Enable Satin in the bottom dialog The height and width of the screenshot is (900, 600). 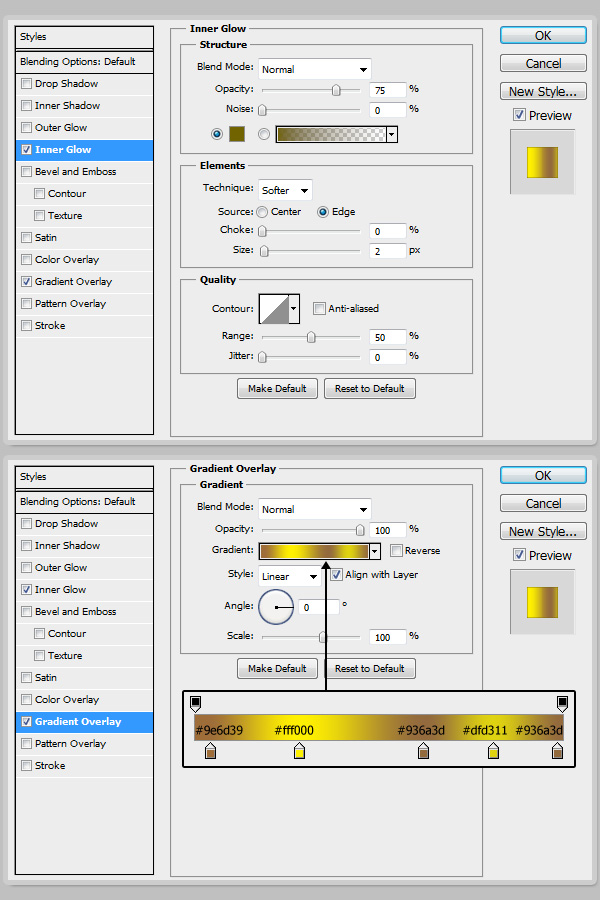26,678
